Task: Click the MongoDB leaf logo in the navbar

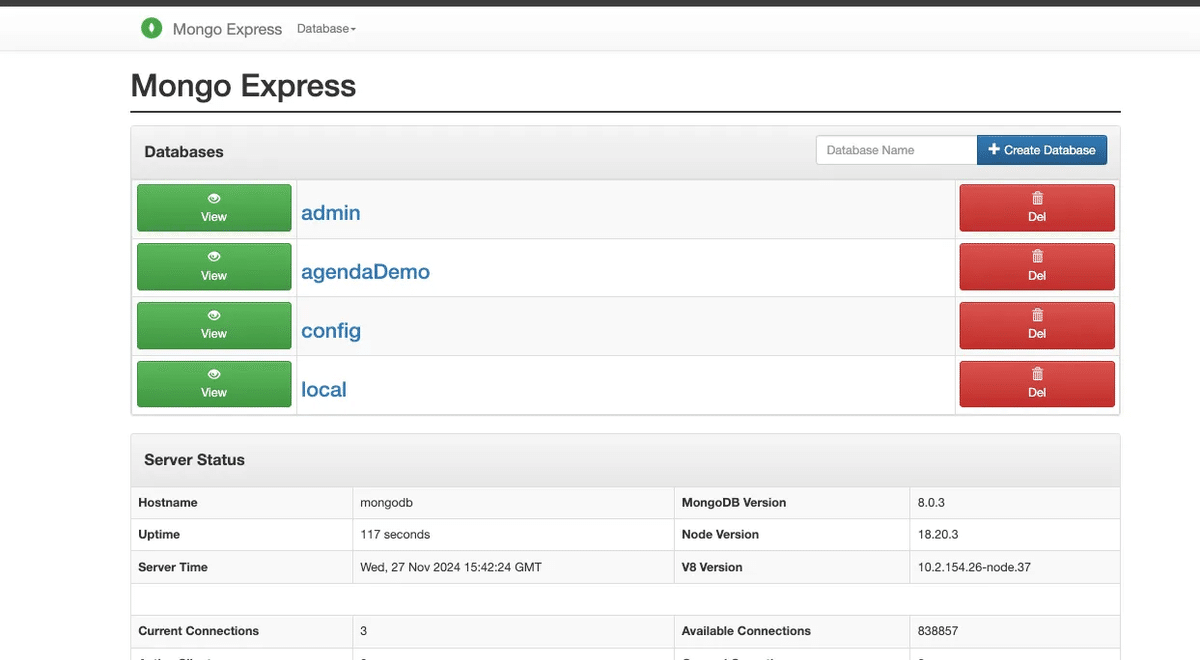Action: pos(151,28)
